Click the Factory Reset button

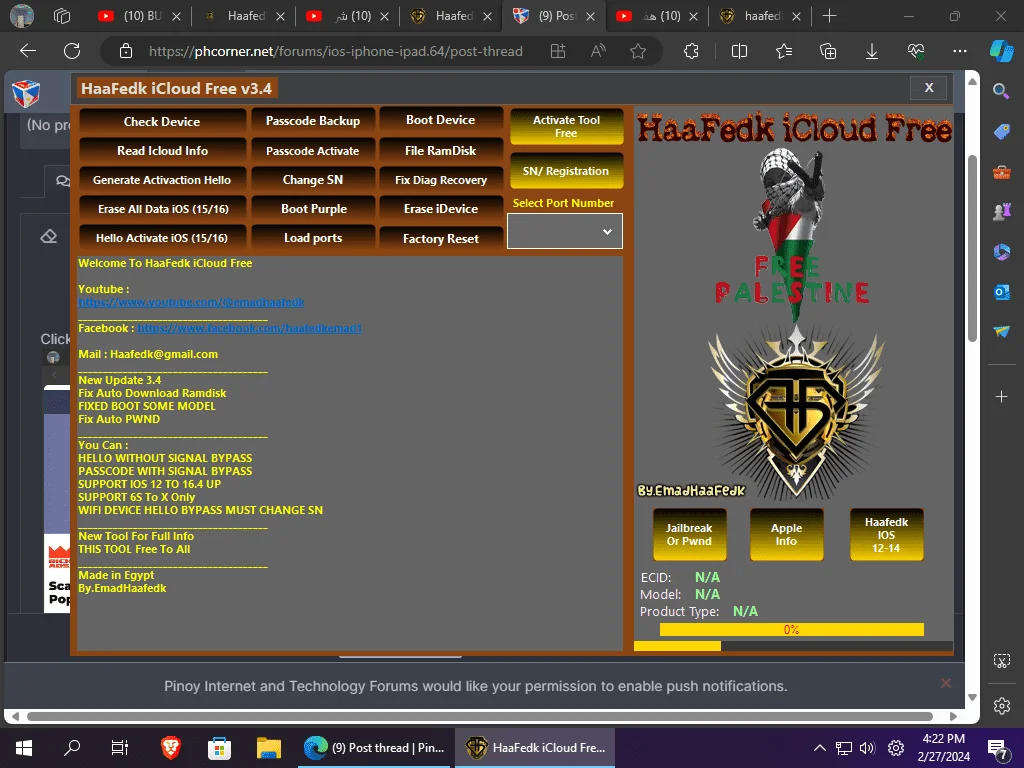click(x=441, y=239)
